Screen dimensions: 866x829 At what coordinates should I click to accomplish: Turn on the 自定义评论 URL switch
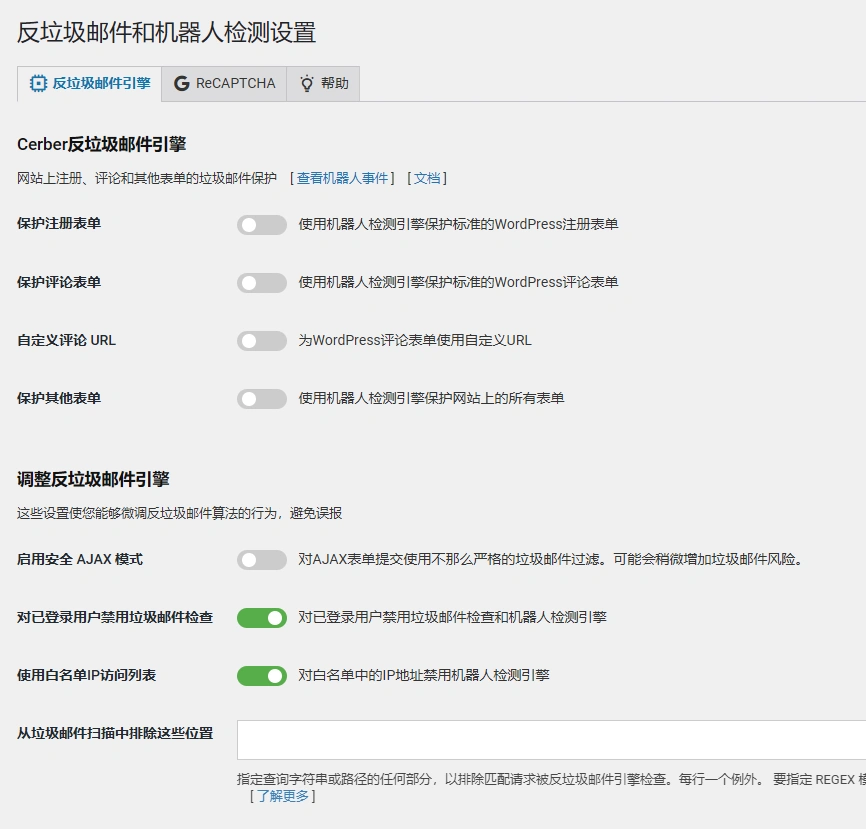[x=261, y=340]
